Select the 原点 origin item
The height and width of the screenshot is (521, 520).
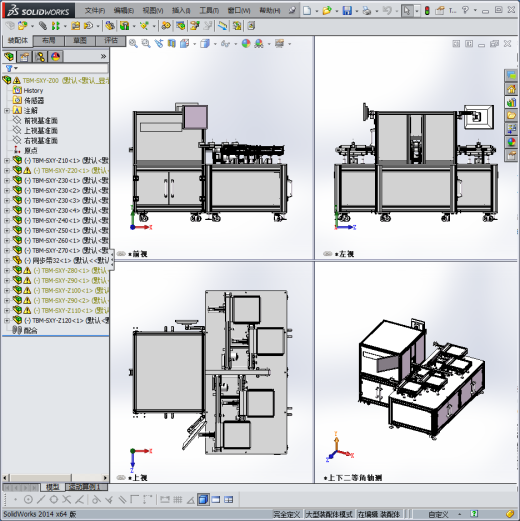coord(30,151)
